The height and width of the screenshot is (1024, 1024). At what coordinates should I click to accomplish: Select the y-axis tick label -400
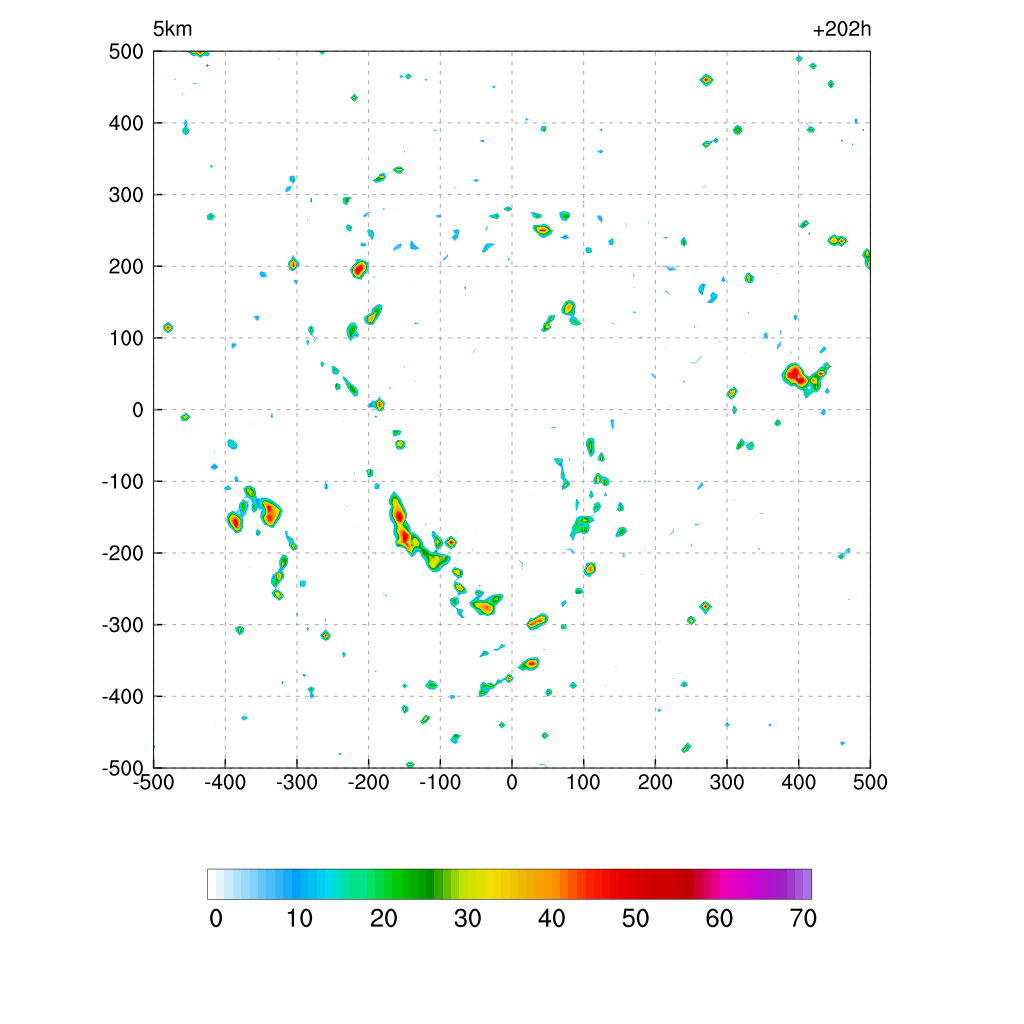pyautogui.click(x=123, y=697)
